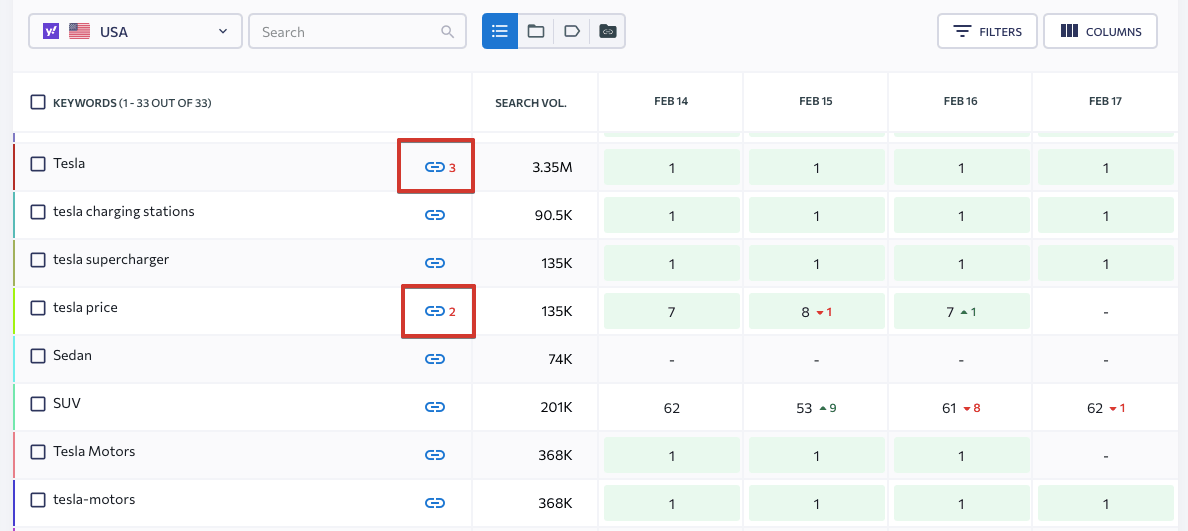The width and height of the screenshot is (1188, 531).
Task: Tick the tesla charging stations checkbox
Action: pyautogui.click(x=38, y=212)
